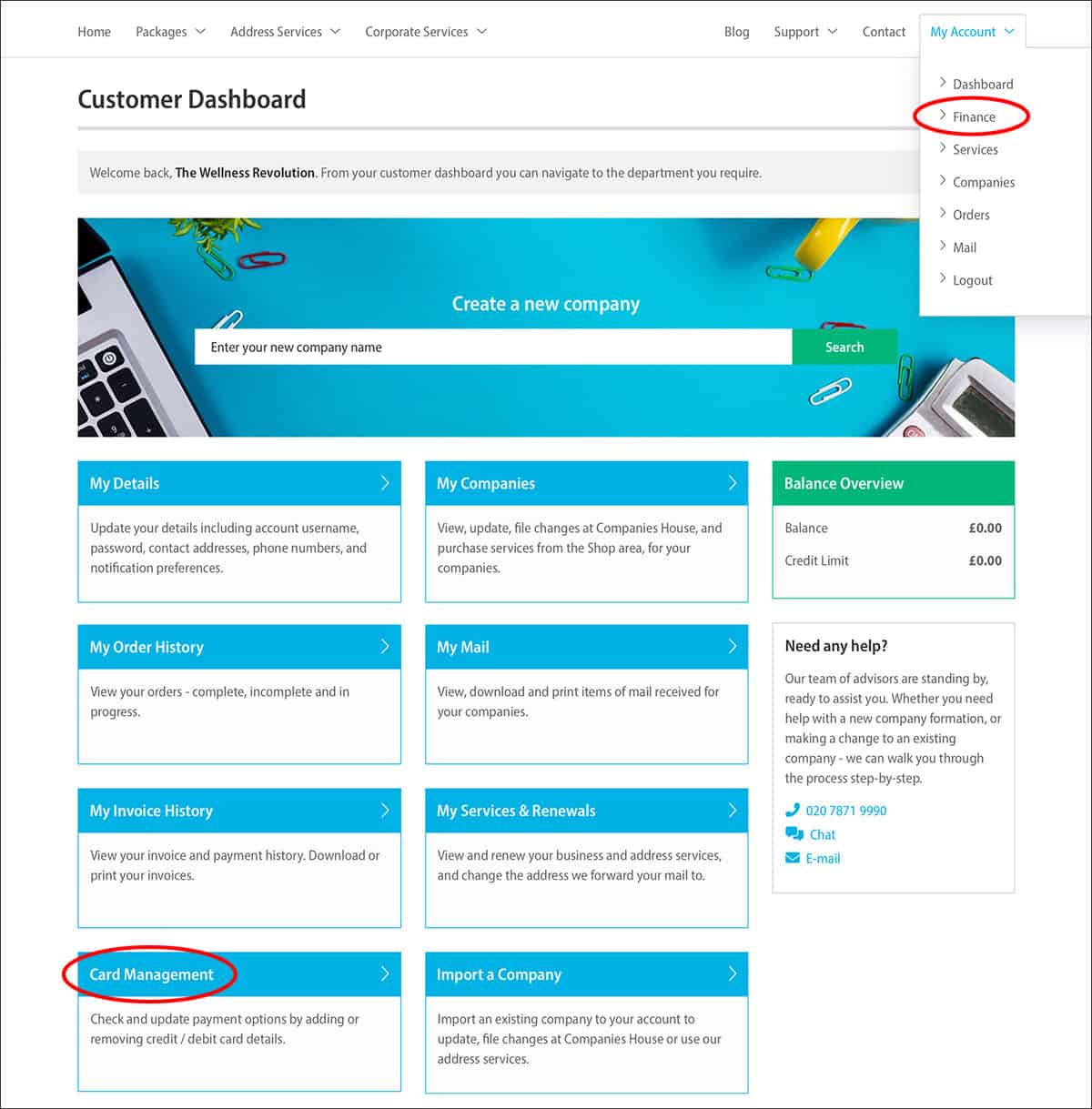
Task: Click the arrow icon on Import a Company
Action: pos(733,974)
